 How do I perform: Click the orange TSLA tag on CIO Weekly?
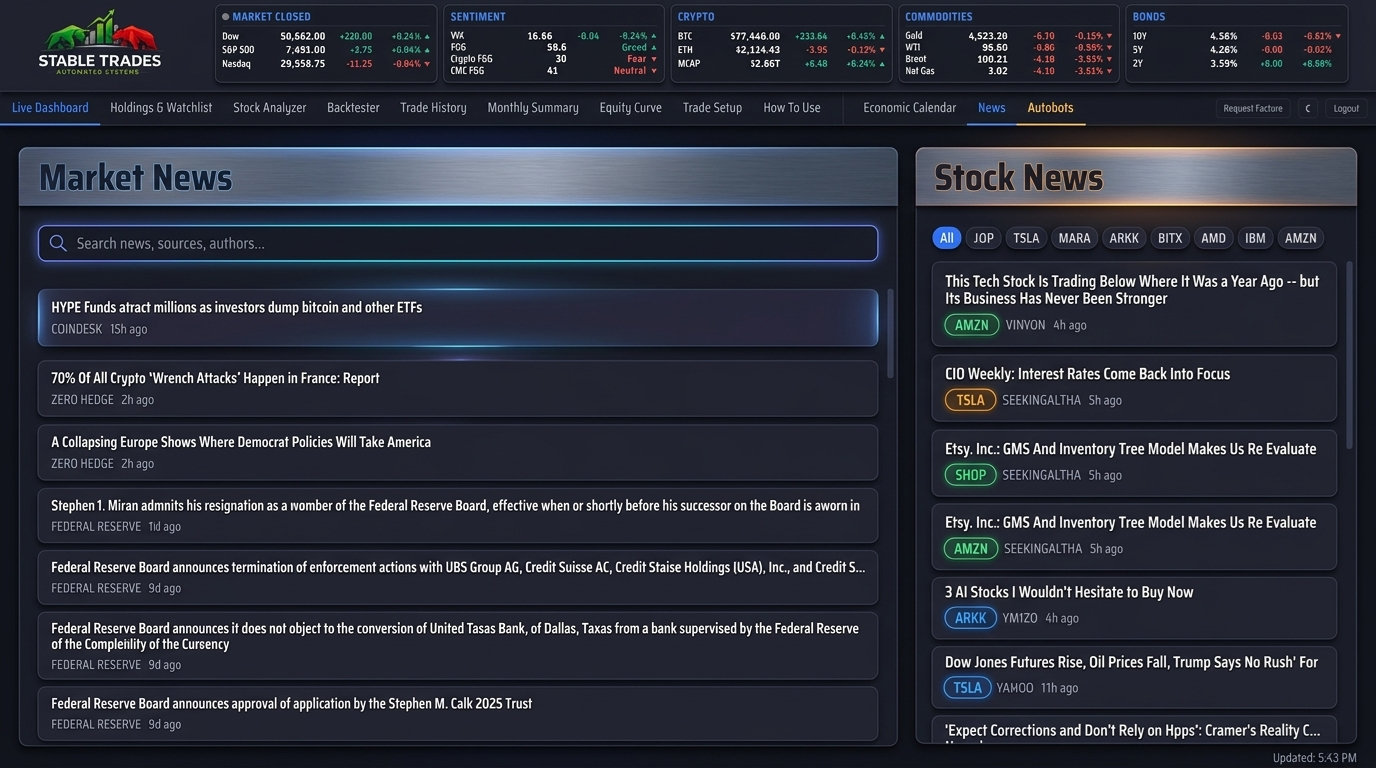pos(970,400)
